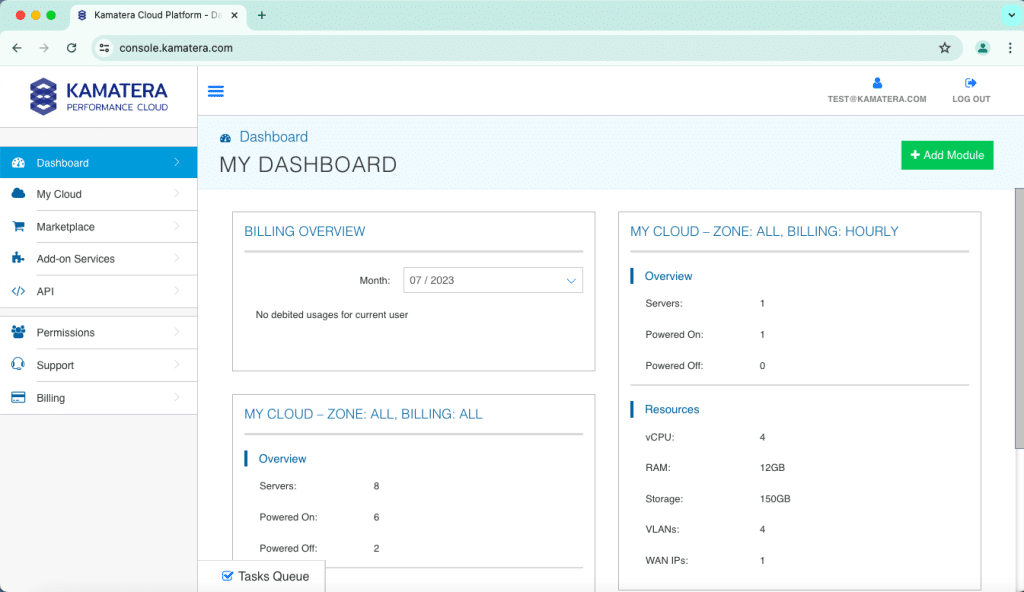Expand the My Cloud chevron arrow

coord(176,193)
